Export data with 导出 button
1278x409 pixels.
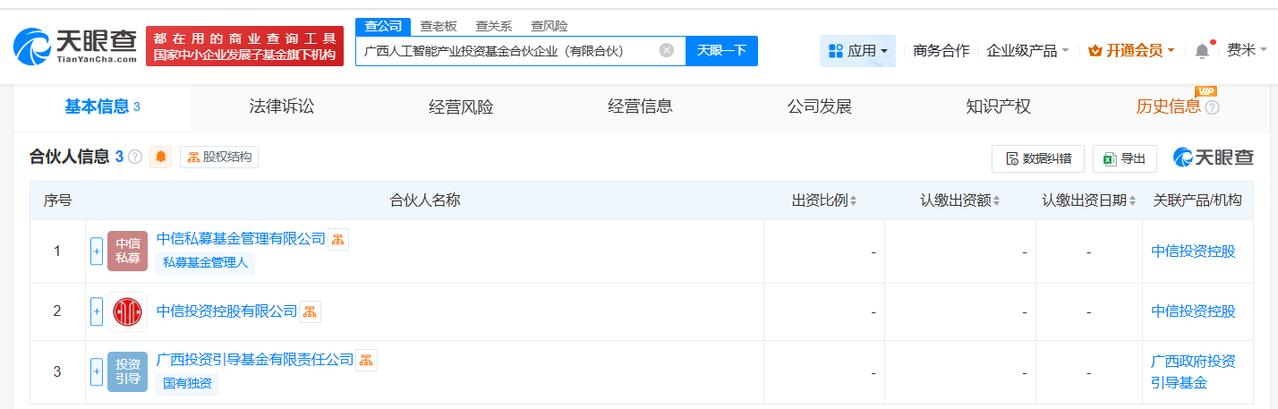1125,158
